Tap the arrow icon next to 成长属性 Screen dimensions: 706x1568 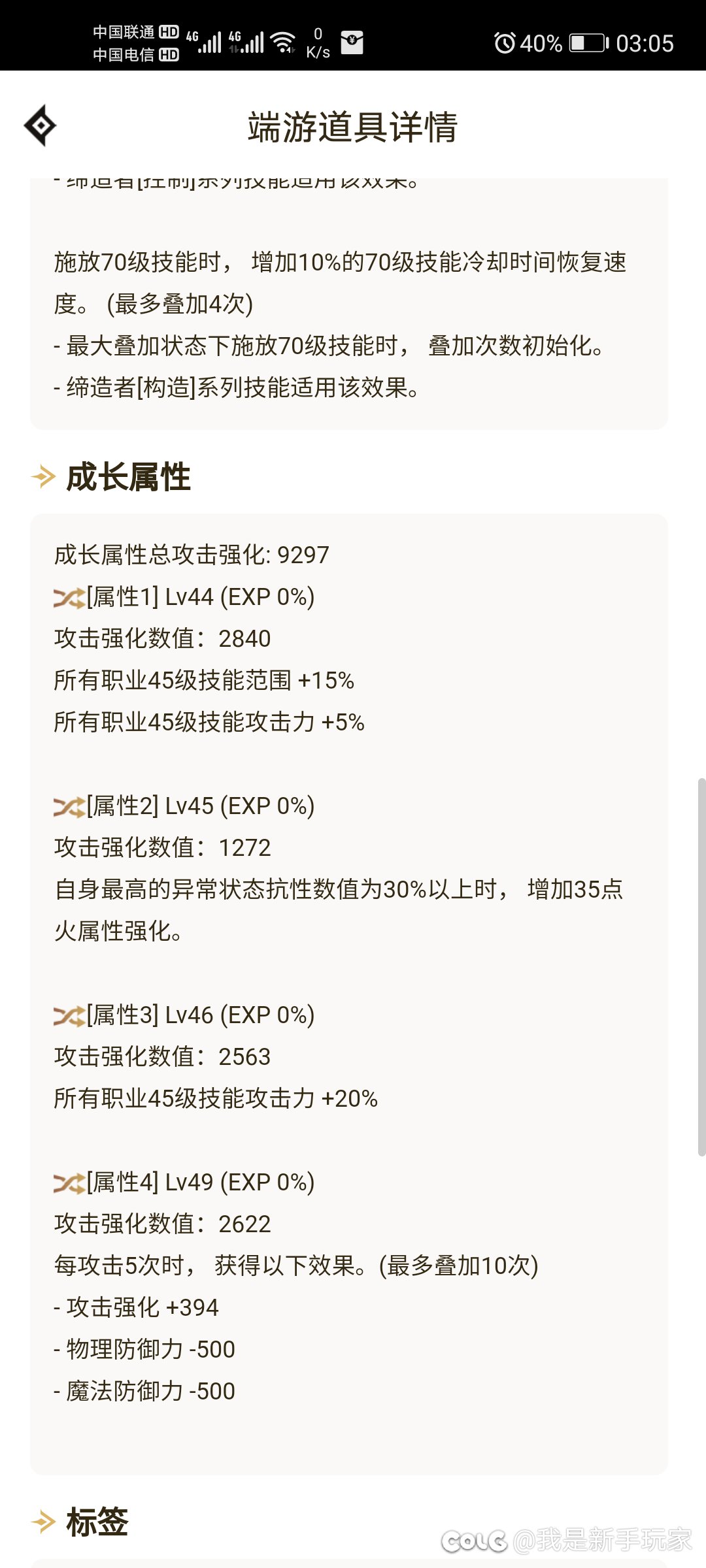pos(43,476)
